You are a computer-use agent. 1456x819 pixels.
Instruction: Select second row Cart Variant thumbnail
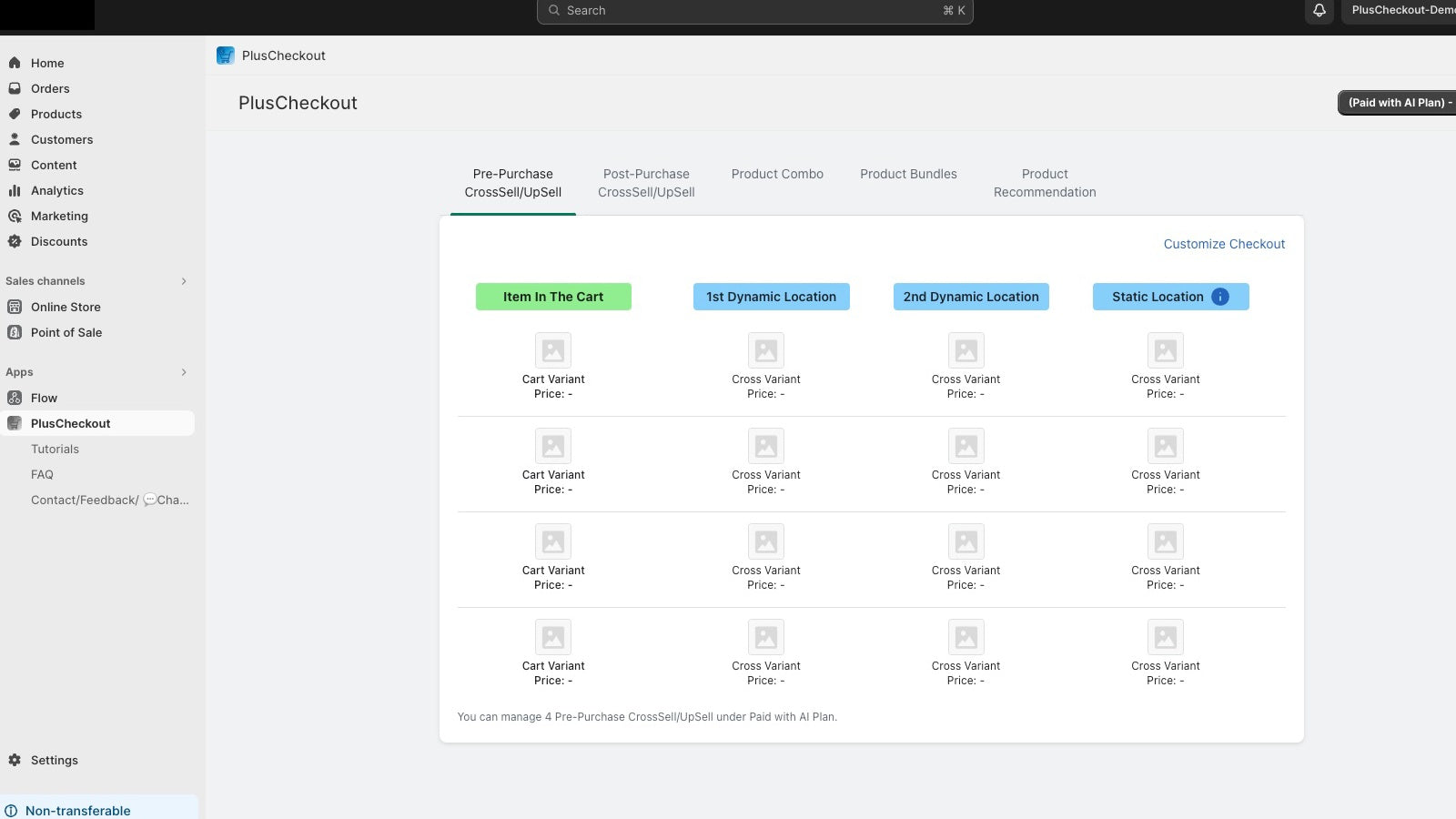click(553, 446)
